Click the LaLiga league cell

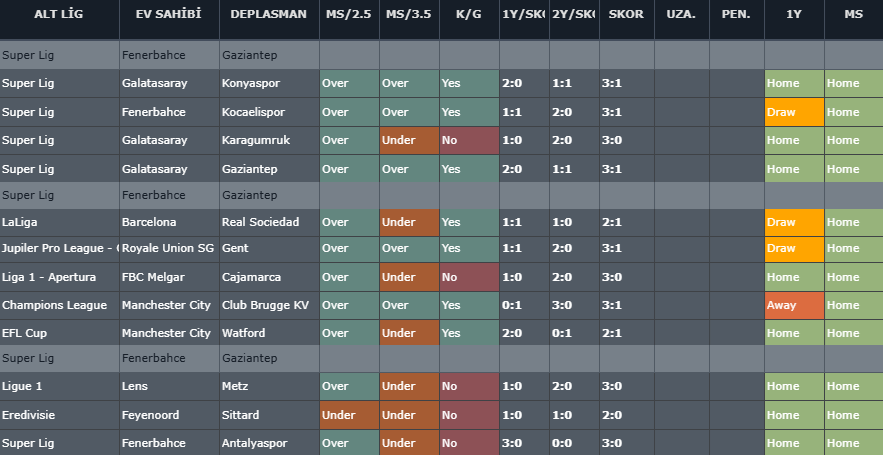point(59,222)
